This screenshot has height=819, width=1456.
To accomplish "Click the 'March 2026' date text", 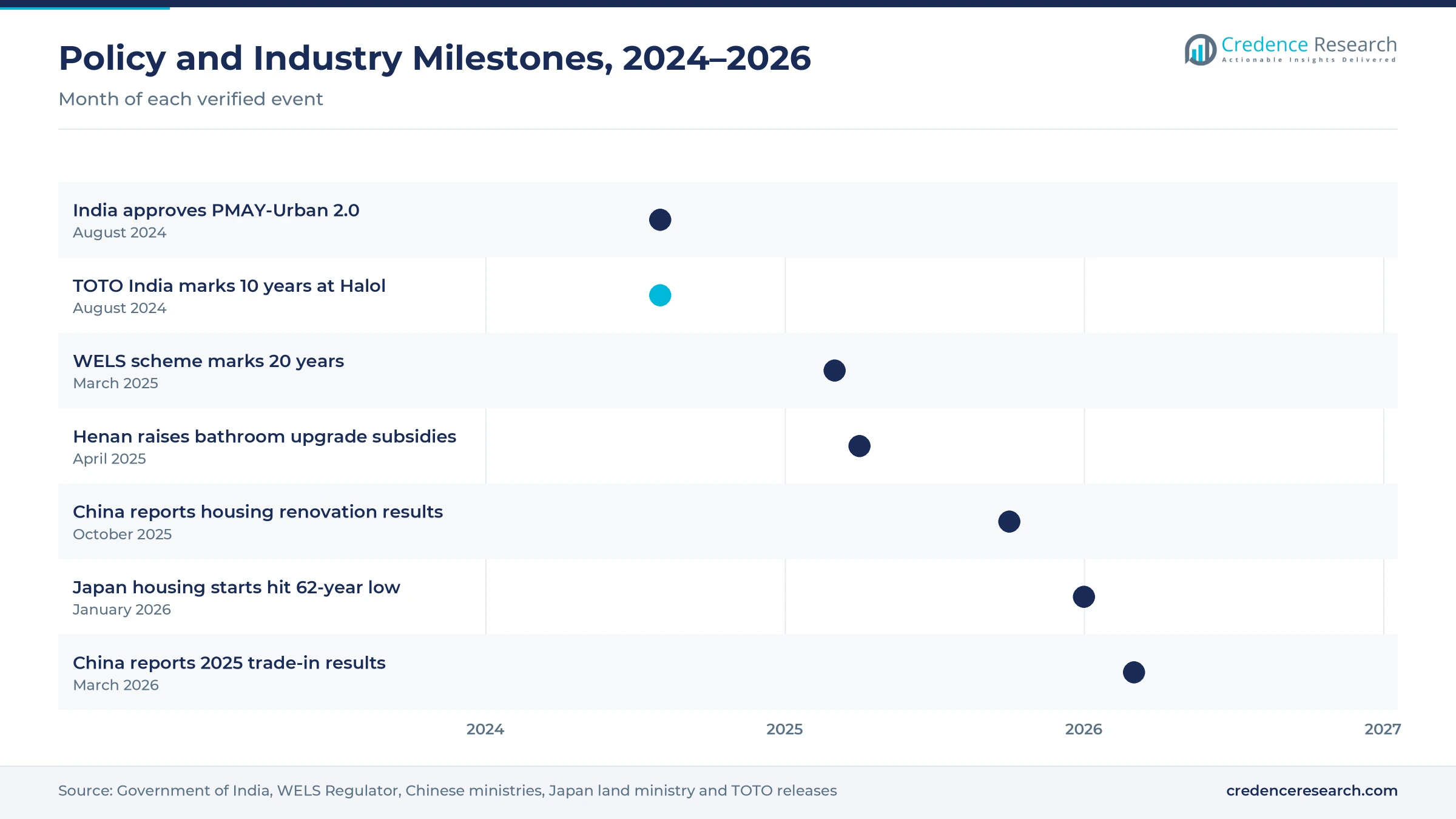I will click(116, 685).
